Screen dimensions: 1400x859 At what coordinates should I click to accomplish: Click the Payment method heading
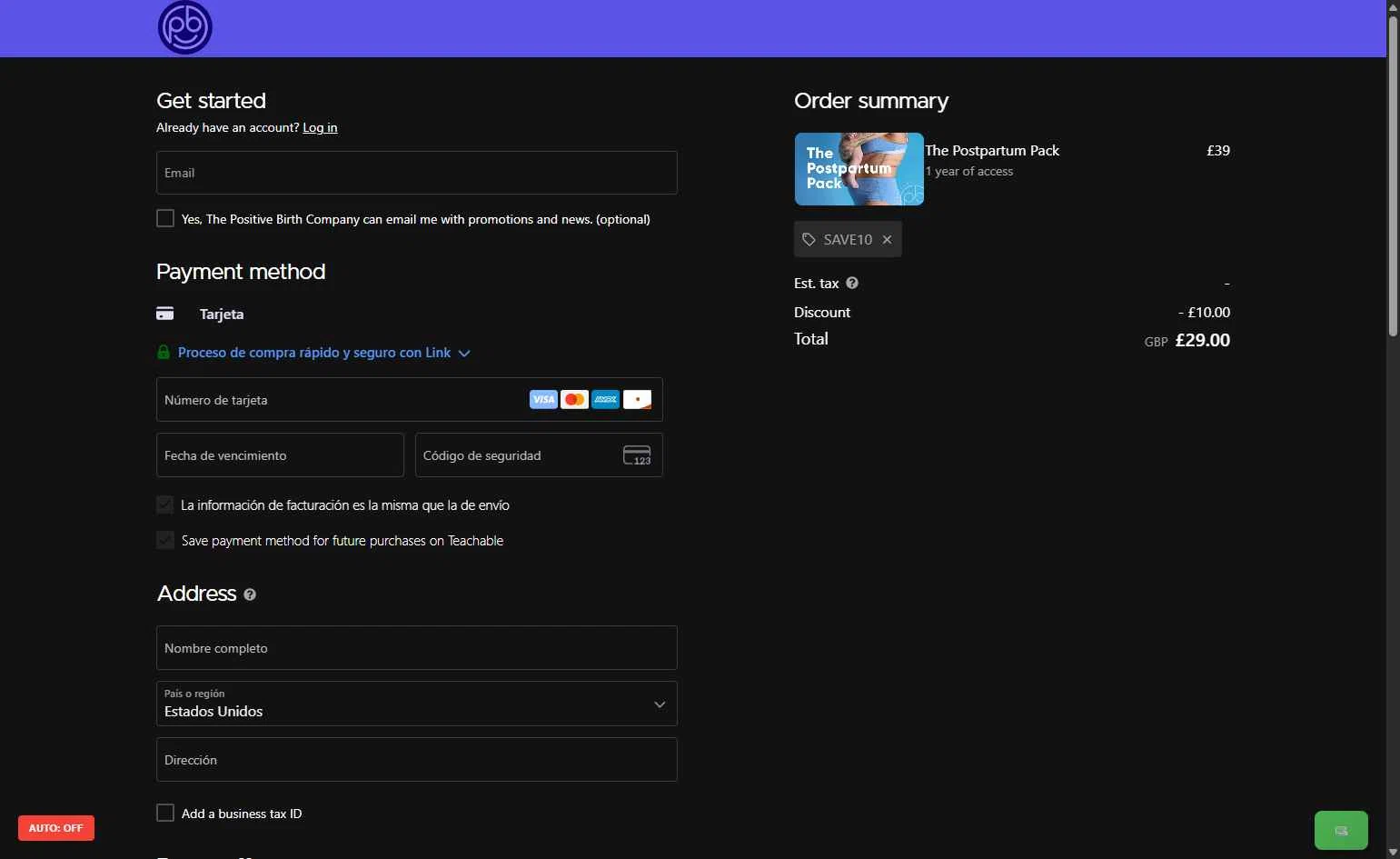[241, 272]
